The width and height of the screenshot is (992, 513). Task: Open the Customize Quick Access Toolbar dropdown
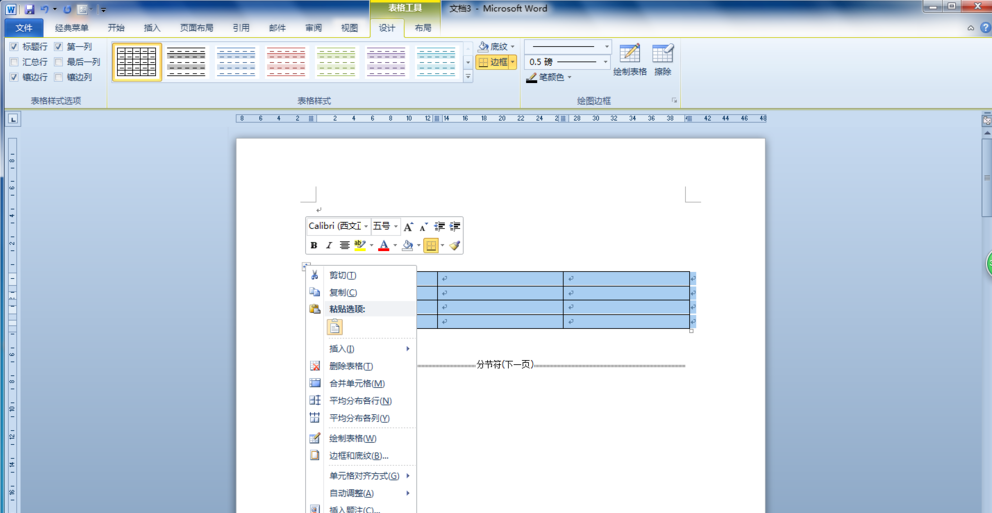tap(104, 9)
